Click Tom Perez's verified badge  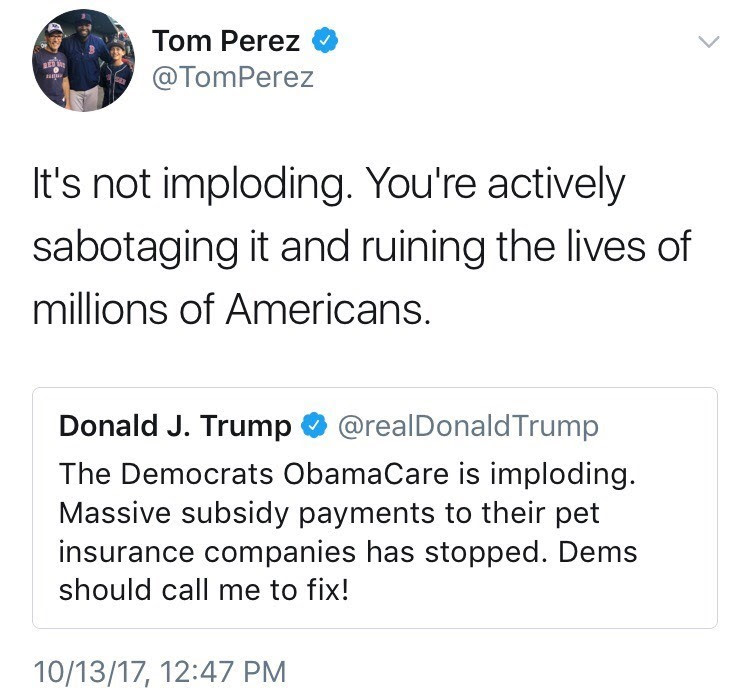pyautogui.click(x=326, y=41)
